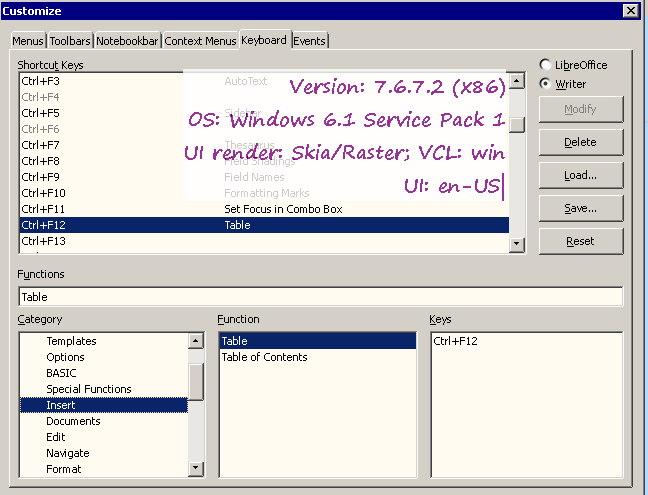Open the Load... dialog
Image resolution: width=648 pixels, height=495 pixels.
tap(581, 175)
